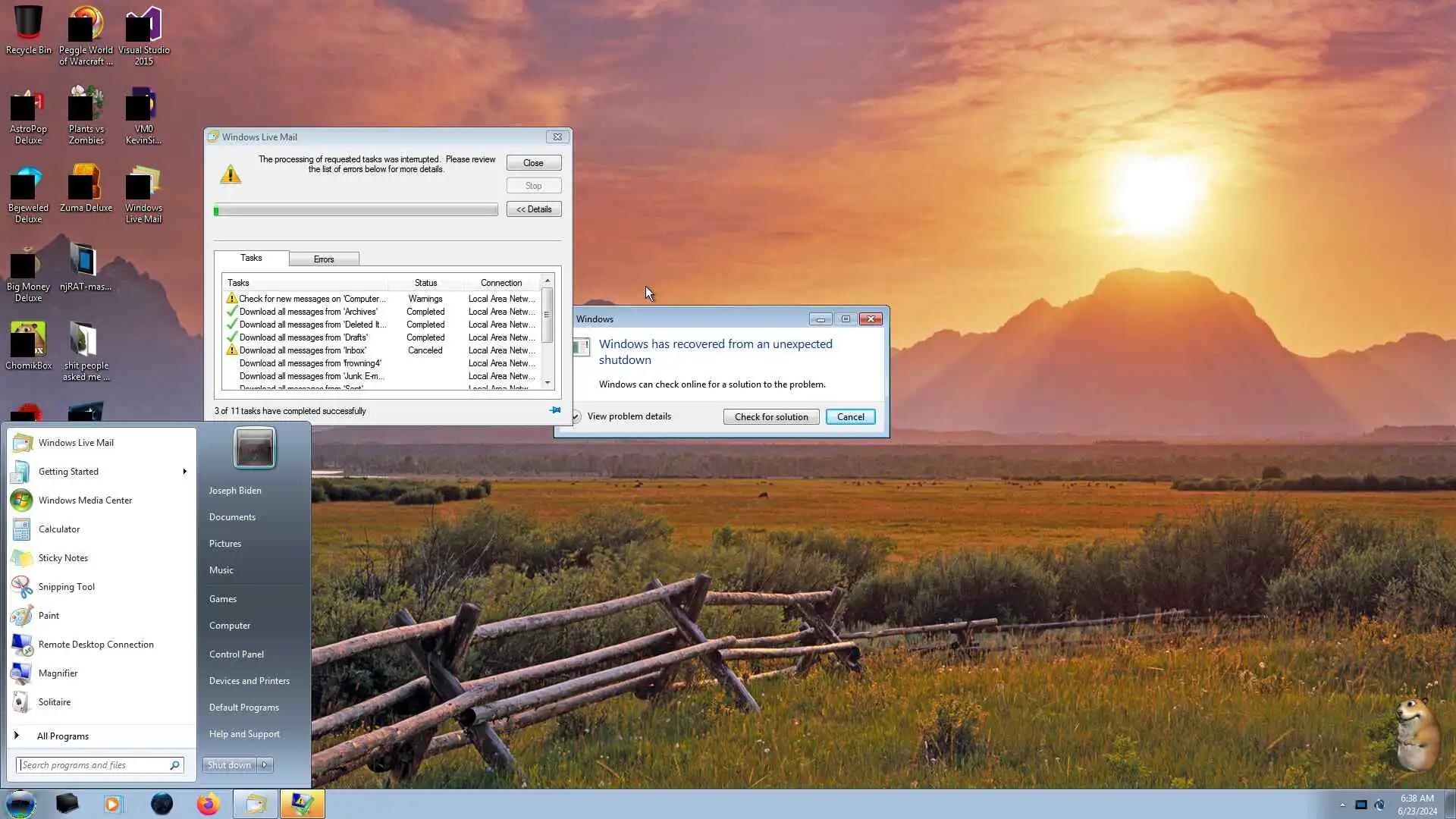Image resolution: width=1456 pixels, height=819 pixels.
Task: Click the Search programs and files field
Action: point(93,765)
